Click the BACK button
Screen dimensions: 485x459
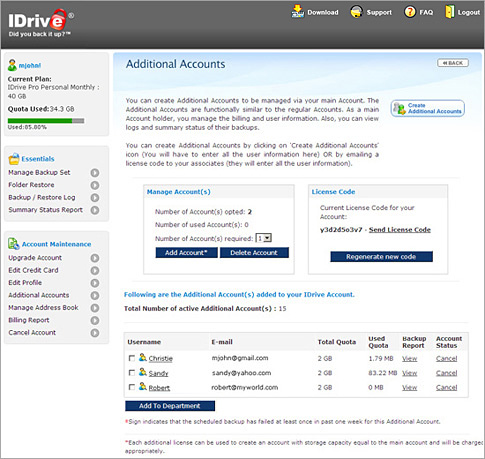tap(453, 63)
